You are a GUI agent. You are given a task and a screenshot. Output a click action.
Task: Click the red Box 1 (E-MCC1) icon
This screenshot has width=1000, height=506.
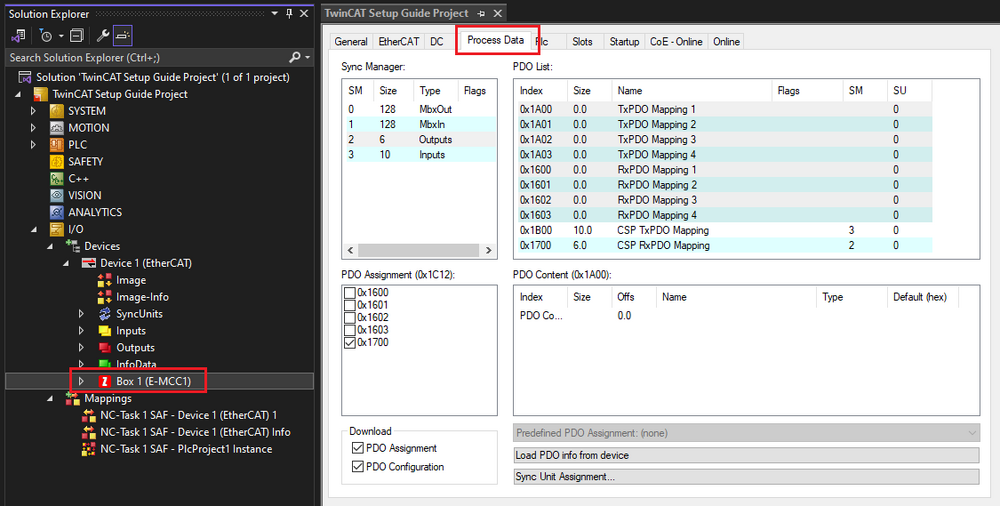coord(105,382)
